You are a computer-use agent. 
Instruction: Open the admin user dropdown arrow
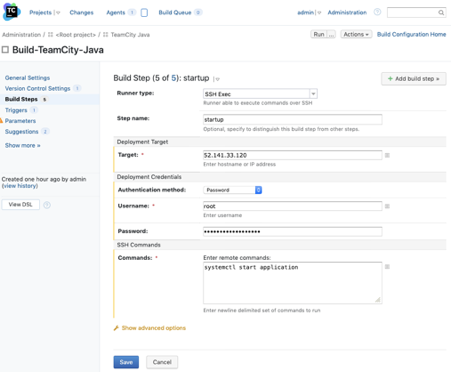coord(319,13)
